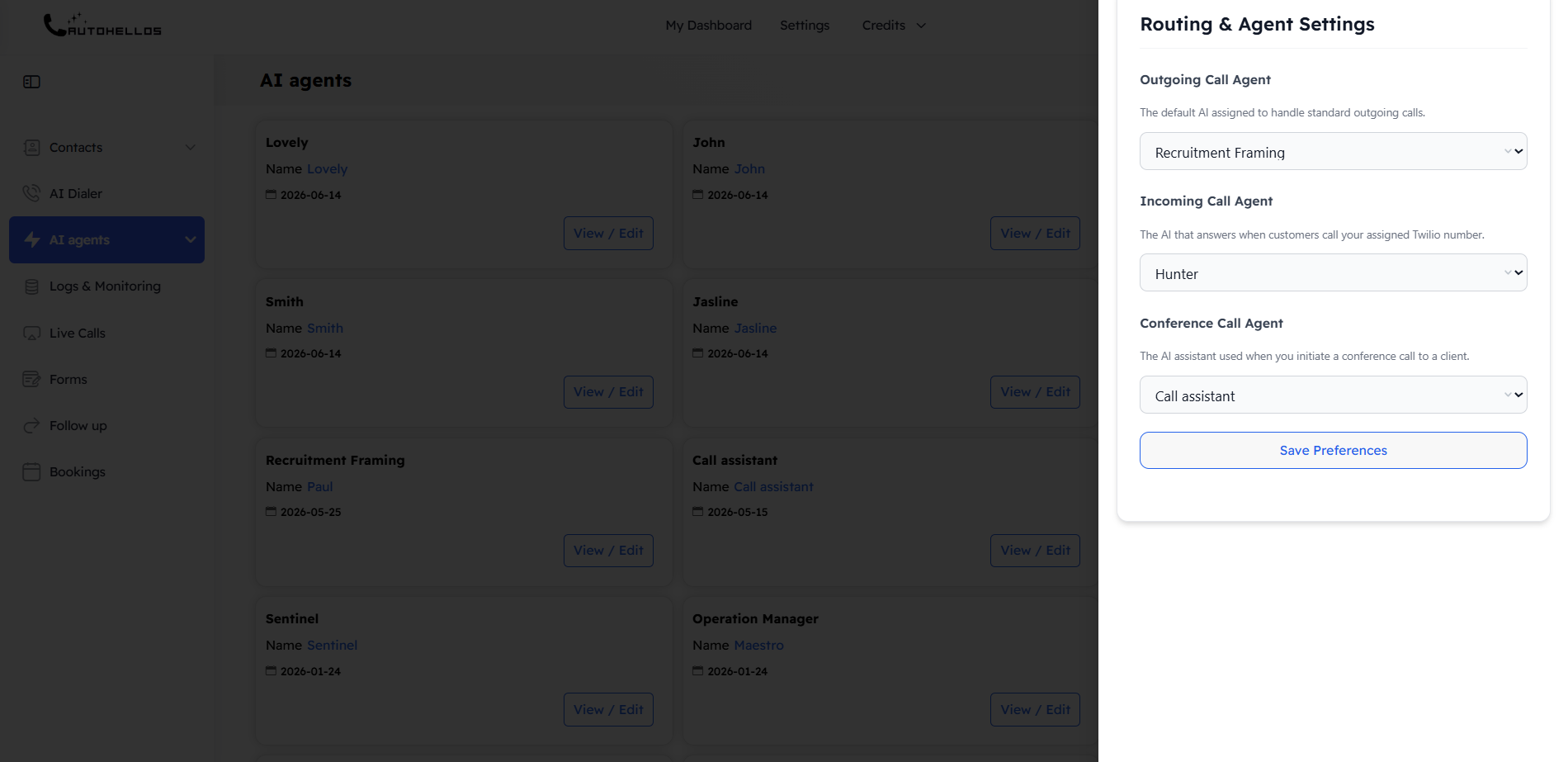
Task: Click View / Edit on Jasline card
Action: 1035,391
